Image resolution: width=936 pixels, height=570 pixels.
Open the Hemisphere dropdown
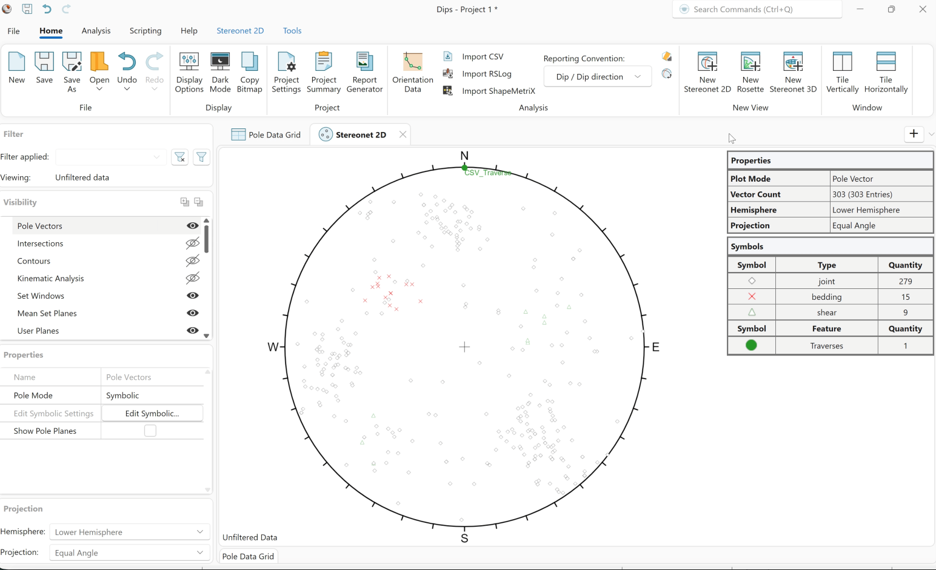129,532
